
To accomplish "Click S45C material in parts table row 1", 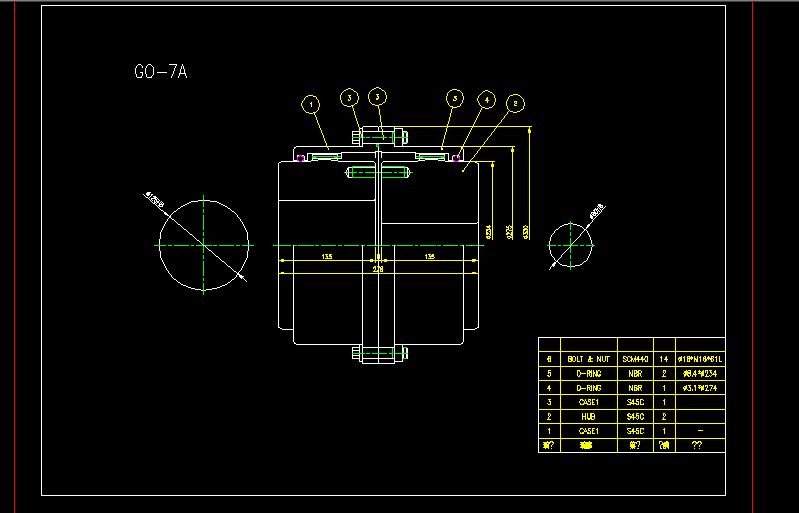I will pyautogui.click(x=635, y=430).
